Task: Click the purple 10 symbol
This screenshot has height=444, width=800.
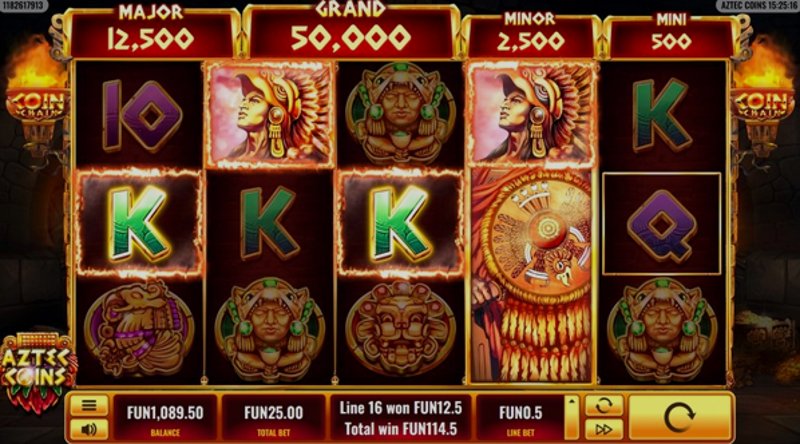Action: coord(140,115)
